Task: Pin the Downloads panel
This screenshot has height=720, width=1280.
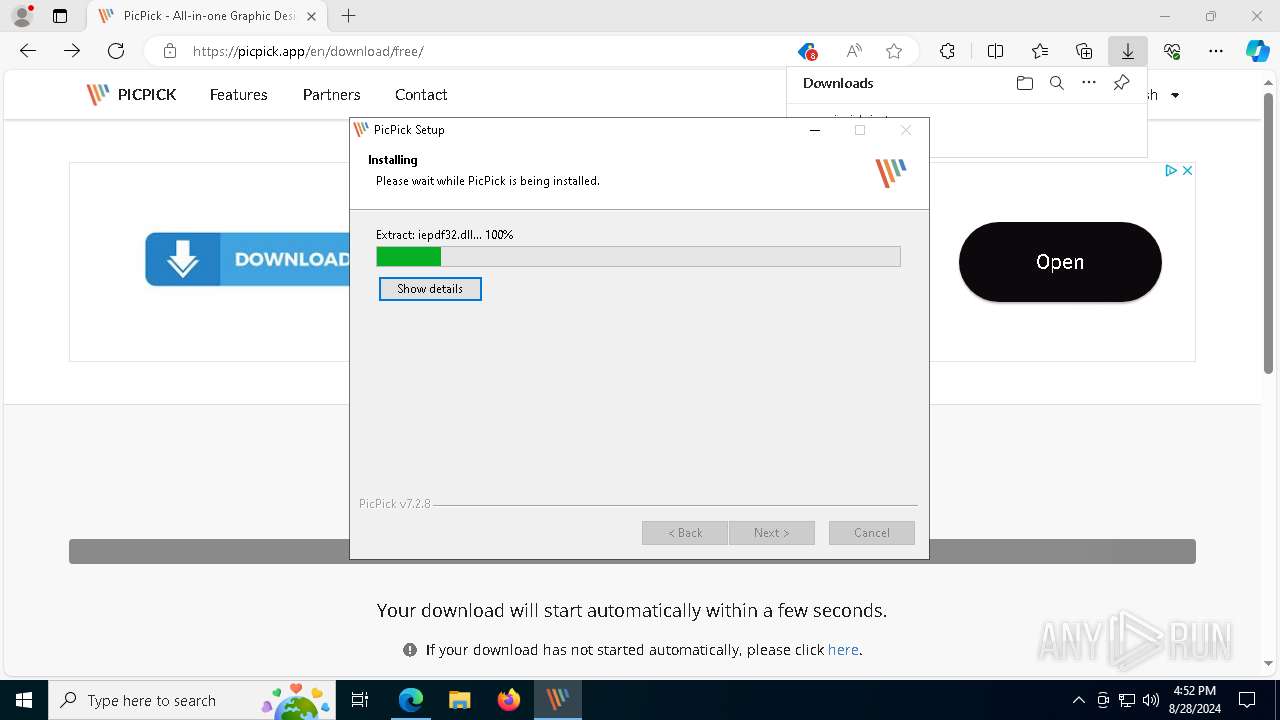Action: (x=1121, y=83)
